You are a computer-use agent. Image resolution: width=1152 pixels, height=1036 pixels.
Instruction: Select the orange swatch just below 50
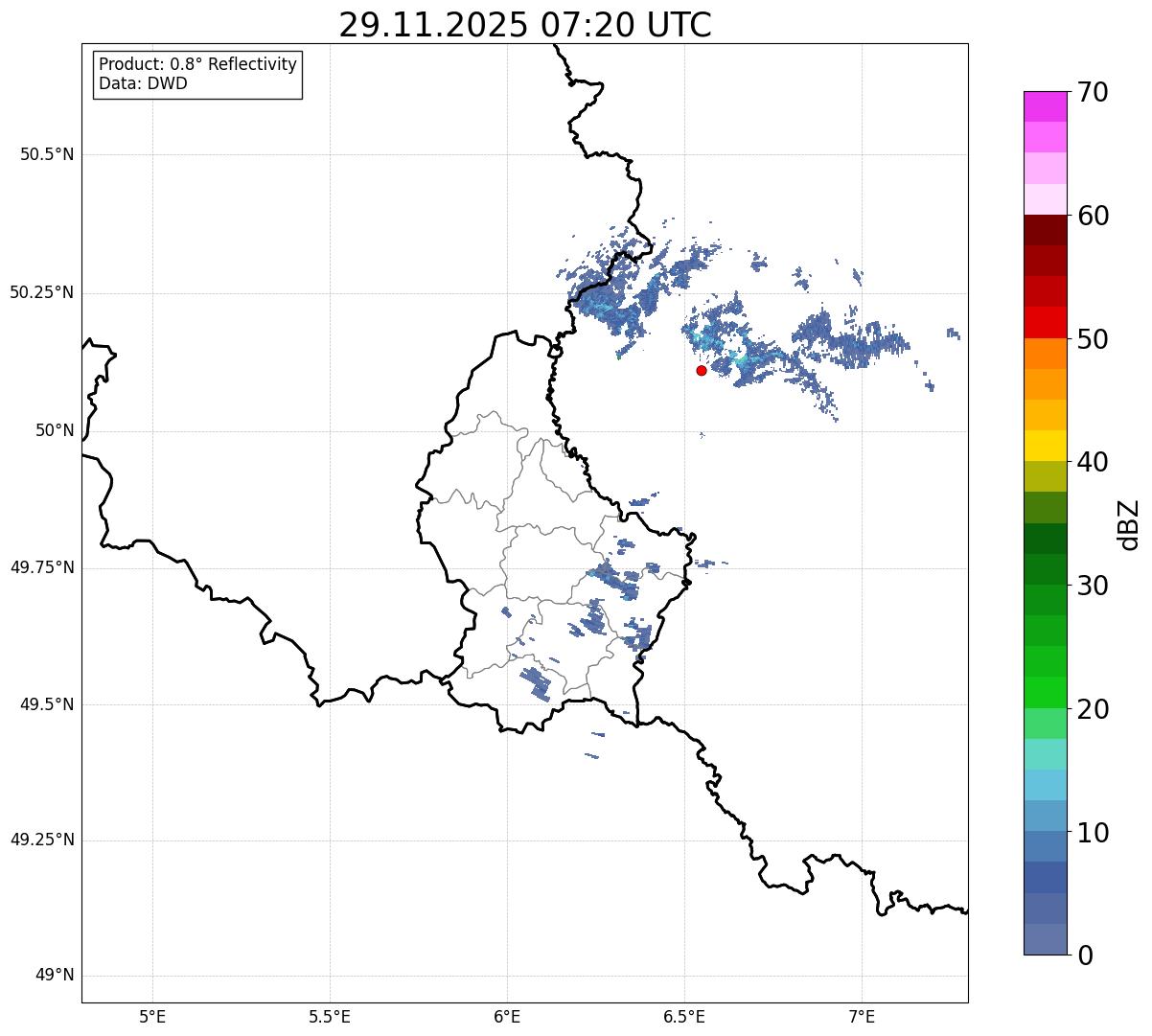click(1045, 354)
